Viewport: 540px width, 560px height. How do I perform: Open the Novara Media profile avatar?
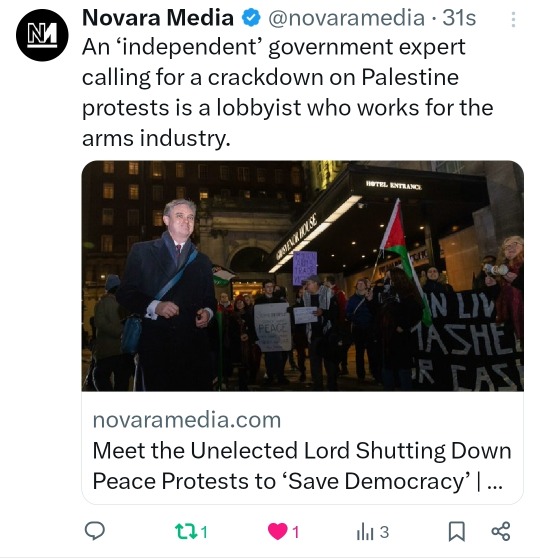click(x=42, y=35)
